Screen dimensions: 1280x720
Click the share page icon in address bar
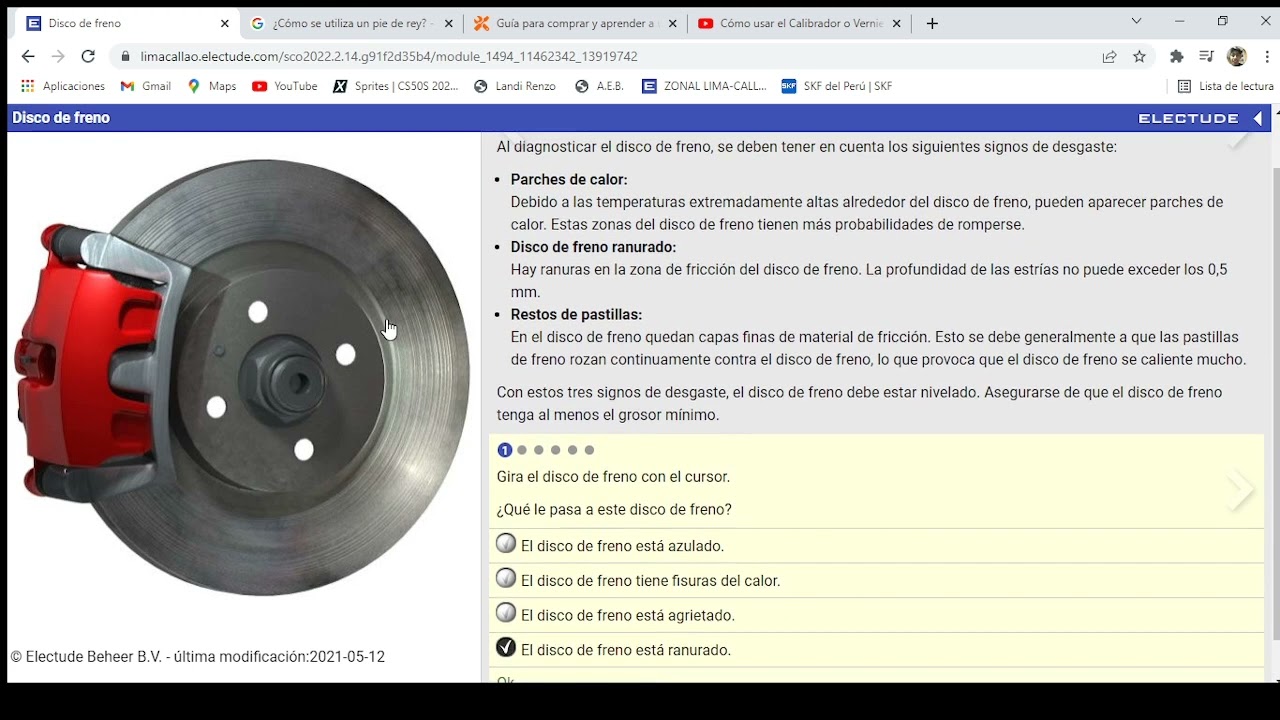pyautogui.click(x=1109, y=57)
